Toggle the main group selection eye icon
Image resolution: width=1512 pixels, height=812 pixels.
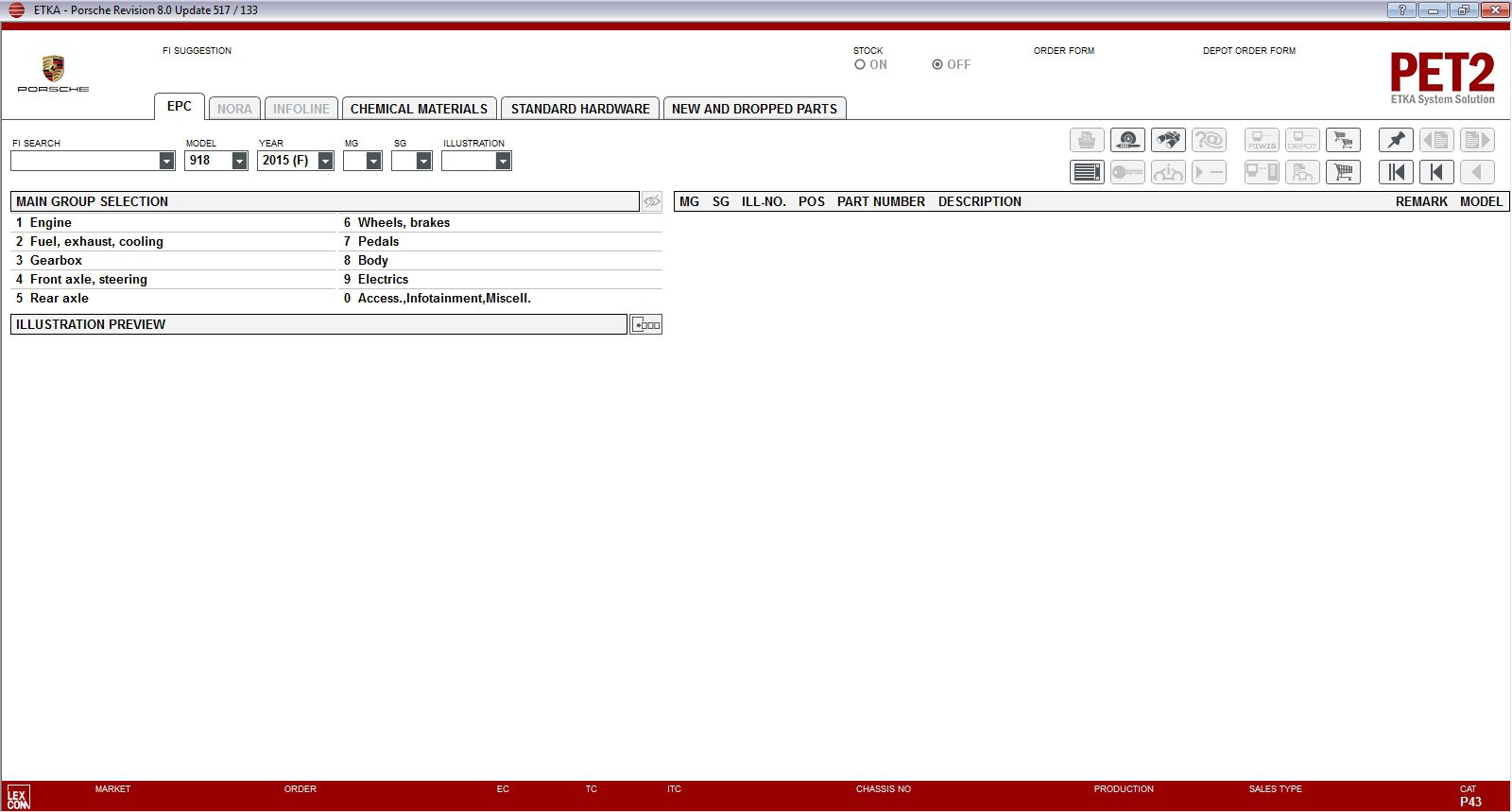(652, 201)
